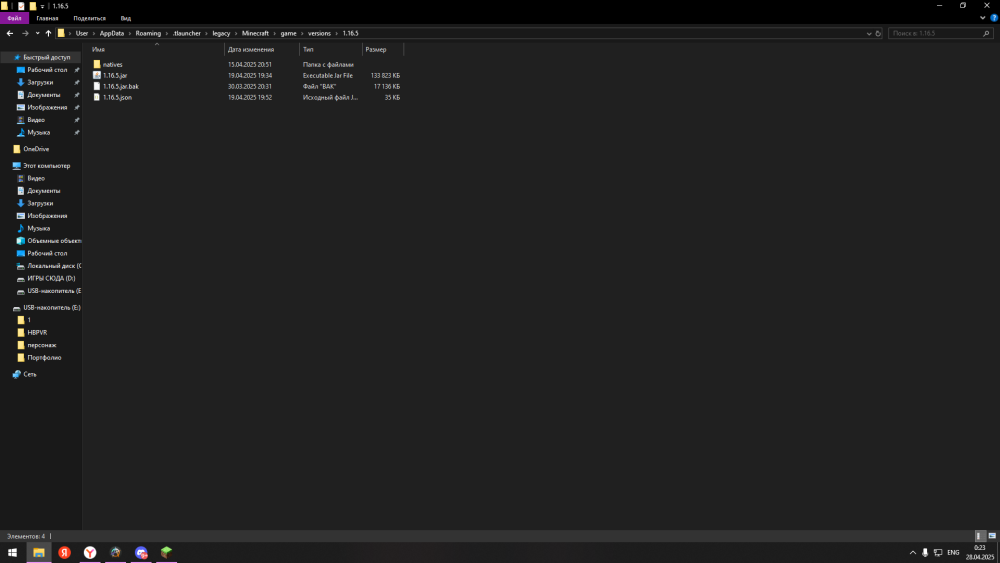Open the персонаж folder in sidebar
This screenshot has height=563, width=1000.
[41, 345]
